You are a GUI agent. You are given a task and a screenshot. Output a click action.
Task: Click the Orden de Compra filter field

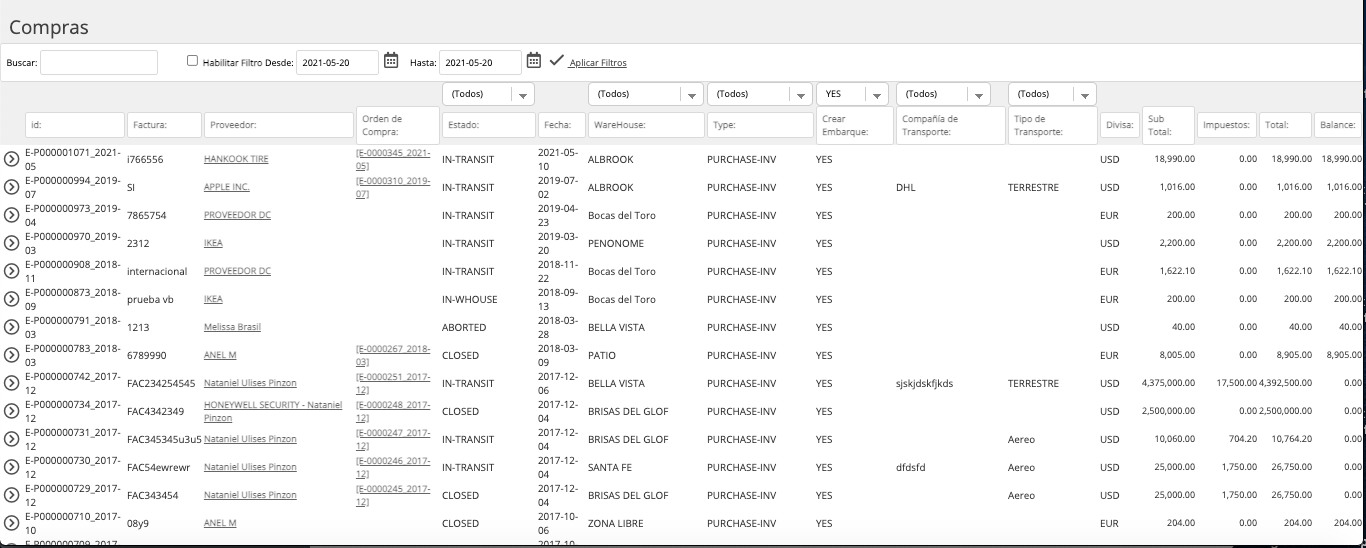pos(397,125)
